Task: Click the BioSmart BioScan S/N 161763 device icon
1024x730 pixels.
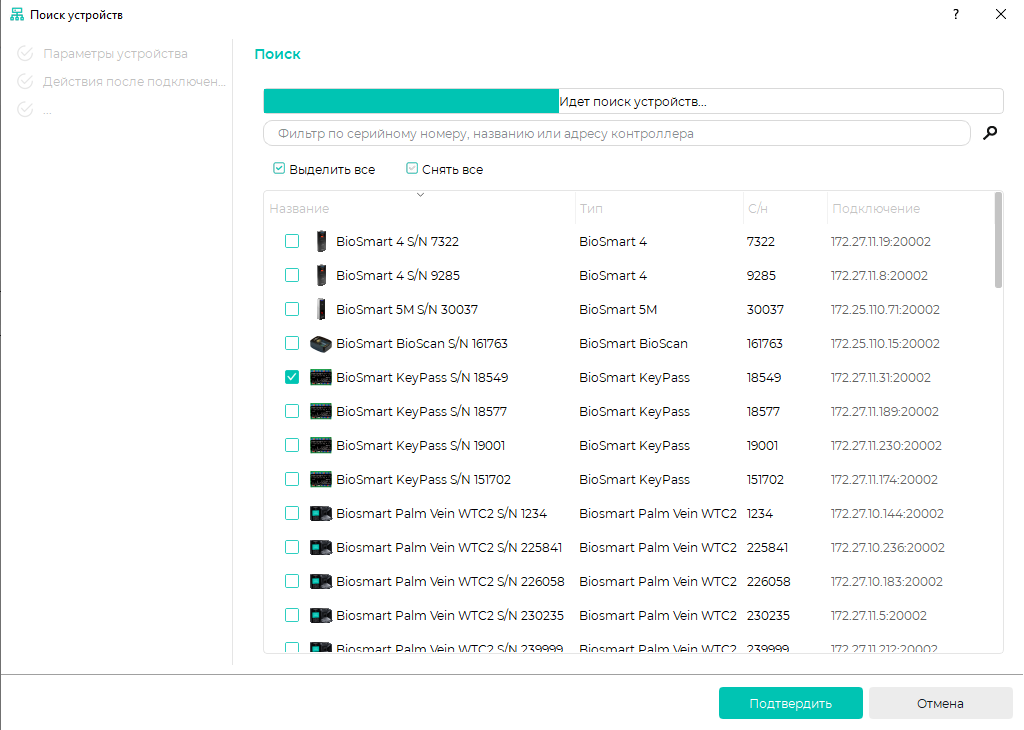Action: pos(321,343)
